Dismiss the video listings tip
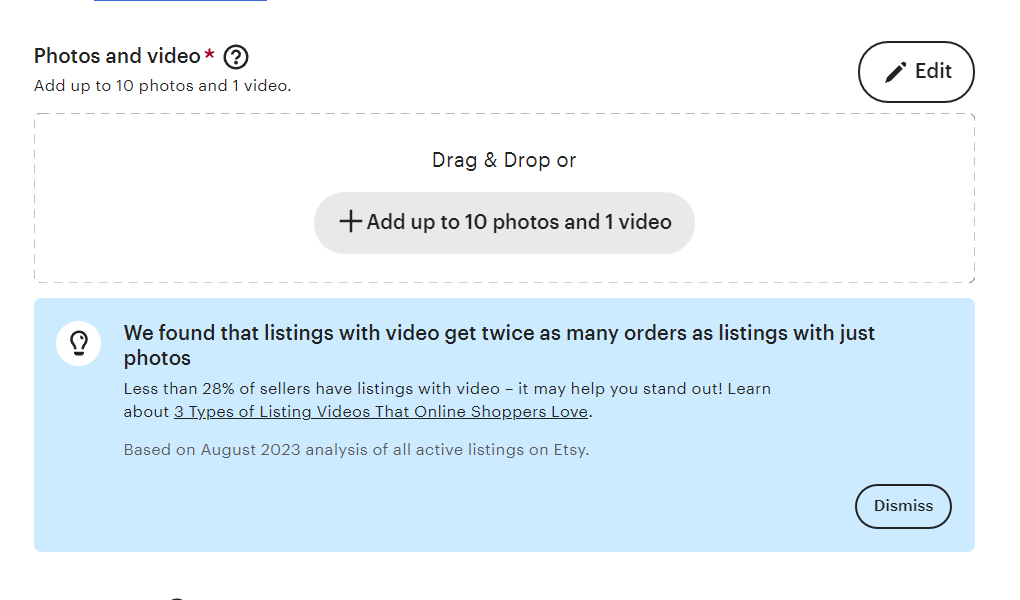Screen dimensions: 1020x600 click(x=903, y=506)
